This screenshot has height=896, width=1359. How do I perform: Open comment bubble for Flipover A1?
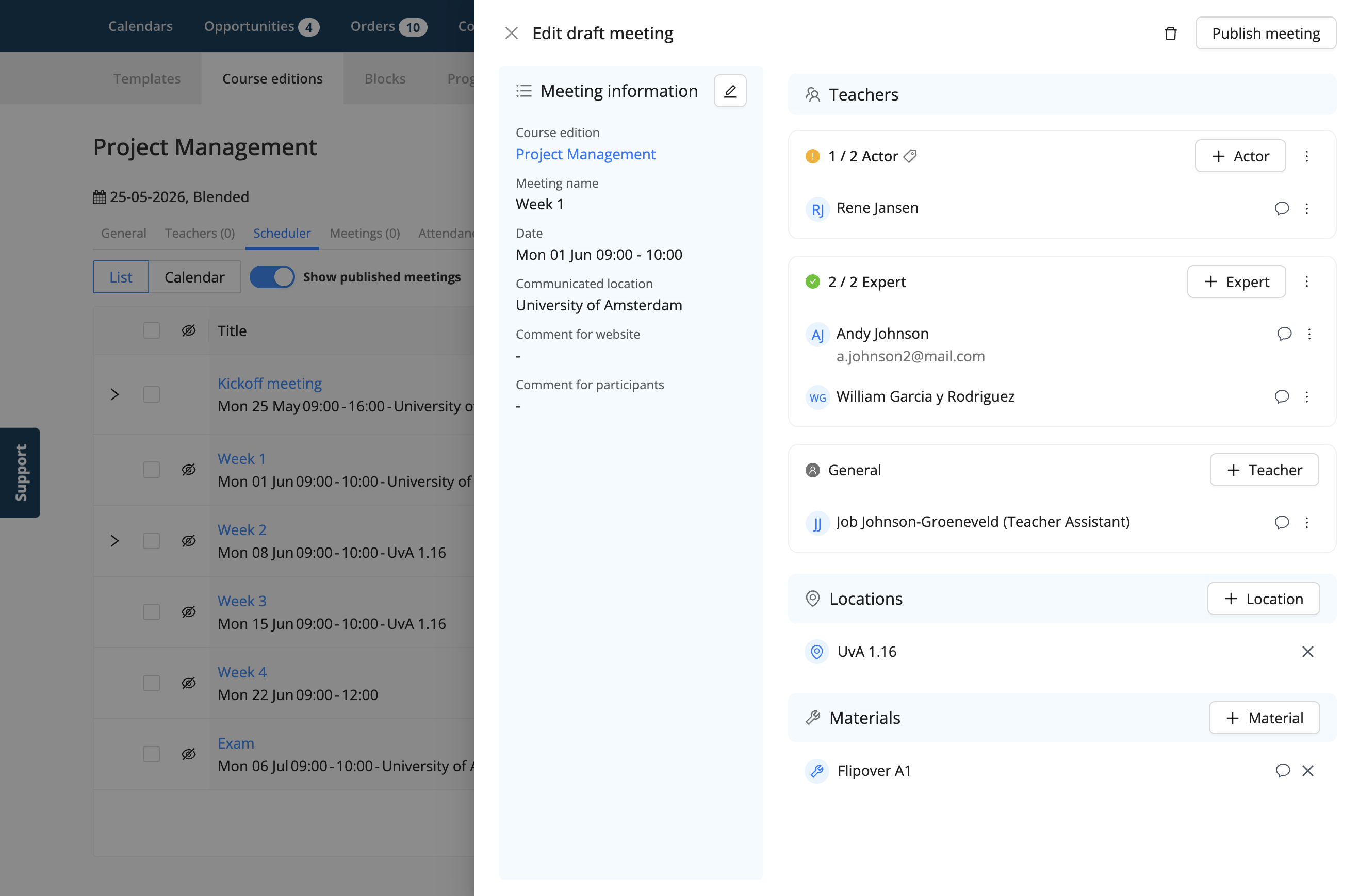[x=1283, y=770]
